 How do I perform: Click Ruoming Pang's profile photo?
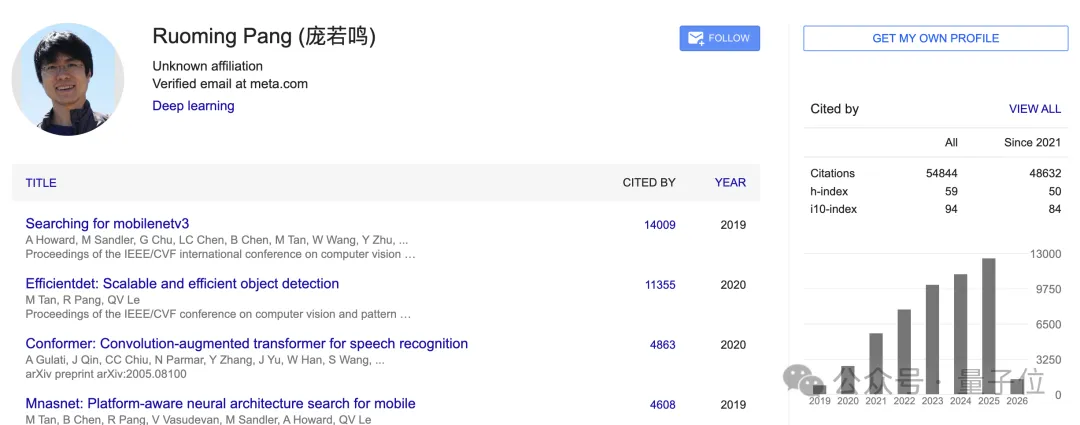pyautogui.click(x=68, y=79)
